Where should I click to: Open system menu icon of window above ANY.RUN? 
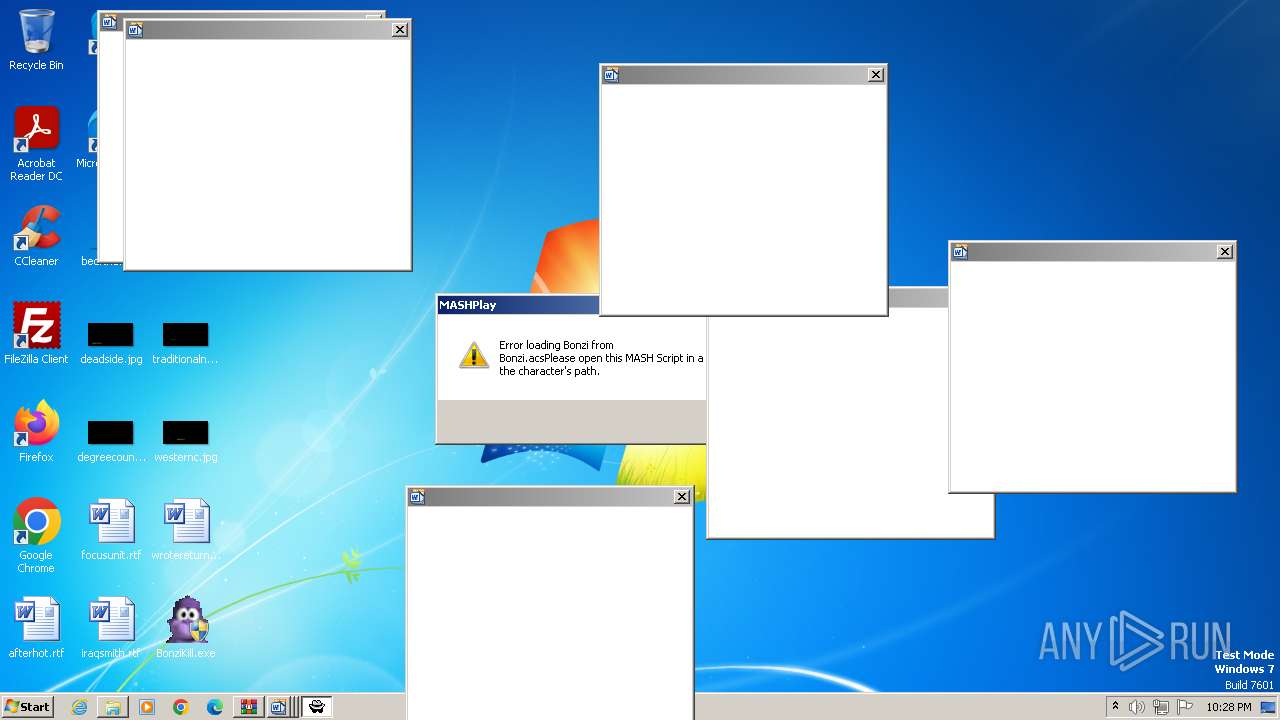pyautogui.click(x=960, y=252)
